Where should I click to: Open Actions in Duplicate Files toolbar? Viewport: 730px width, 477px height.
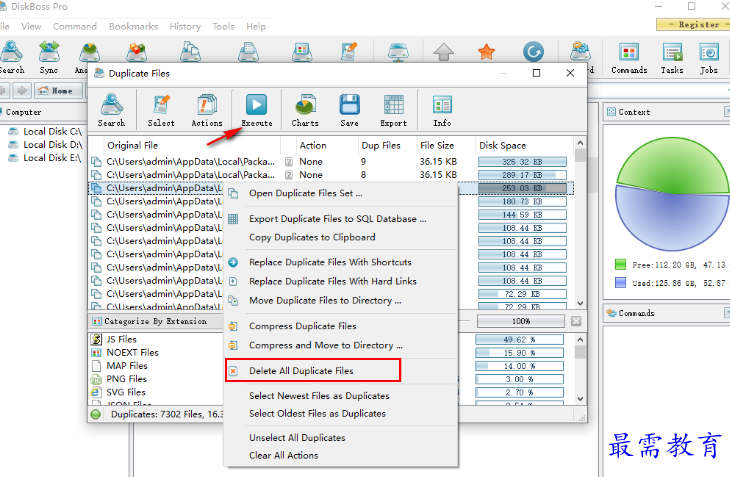click(207, 110)
